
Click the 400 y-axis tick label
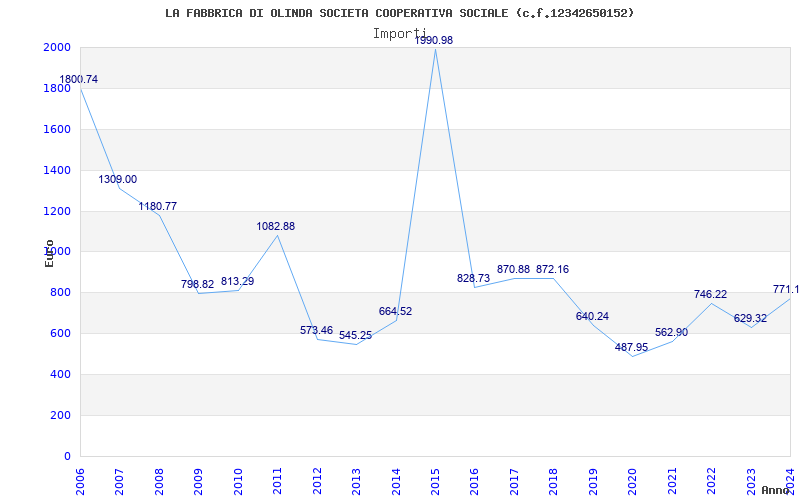61,374
